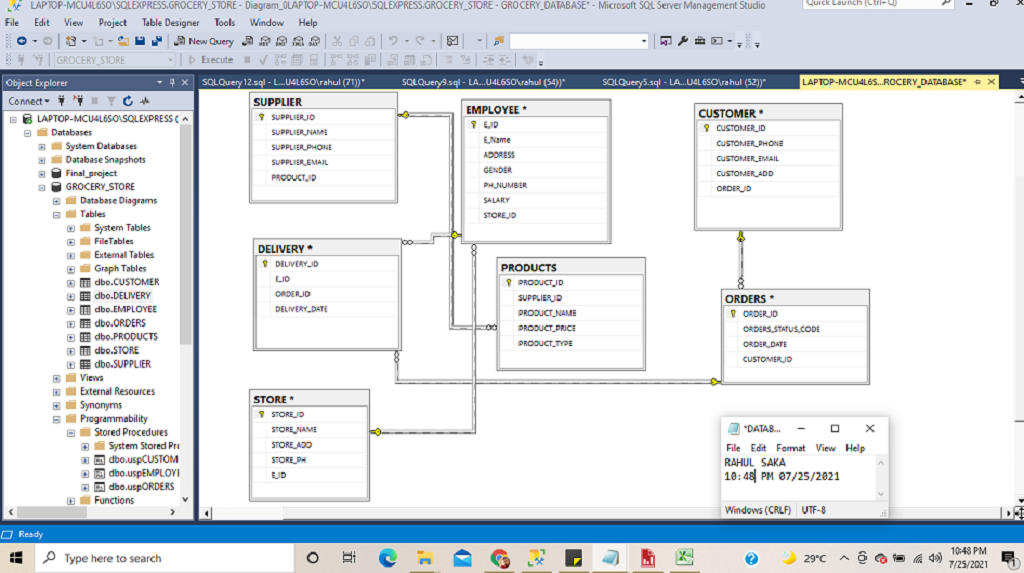Open Object Explorer window position dropdown arrow
The width and height of the screenshot is (1024, 573).
159,82
